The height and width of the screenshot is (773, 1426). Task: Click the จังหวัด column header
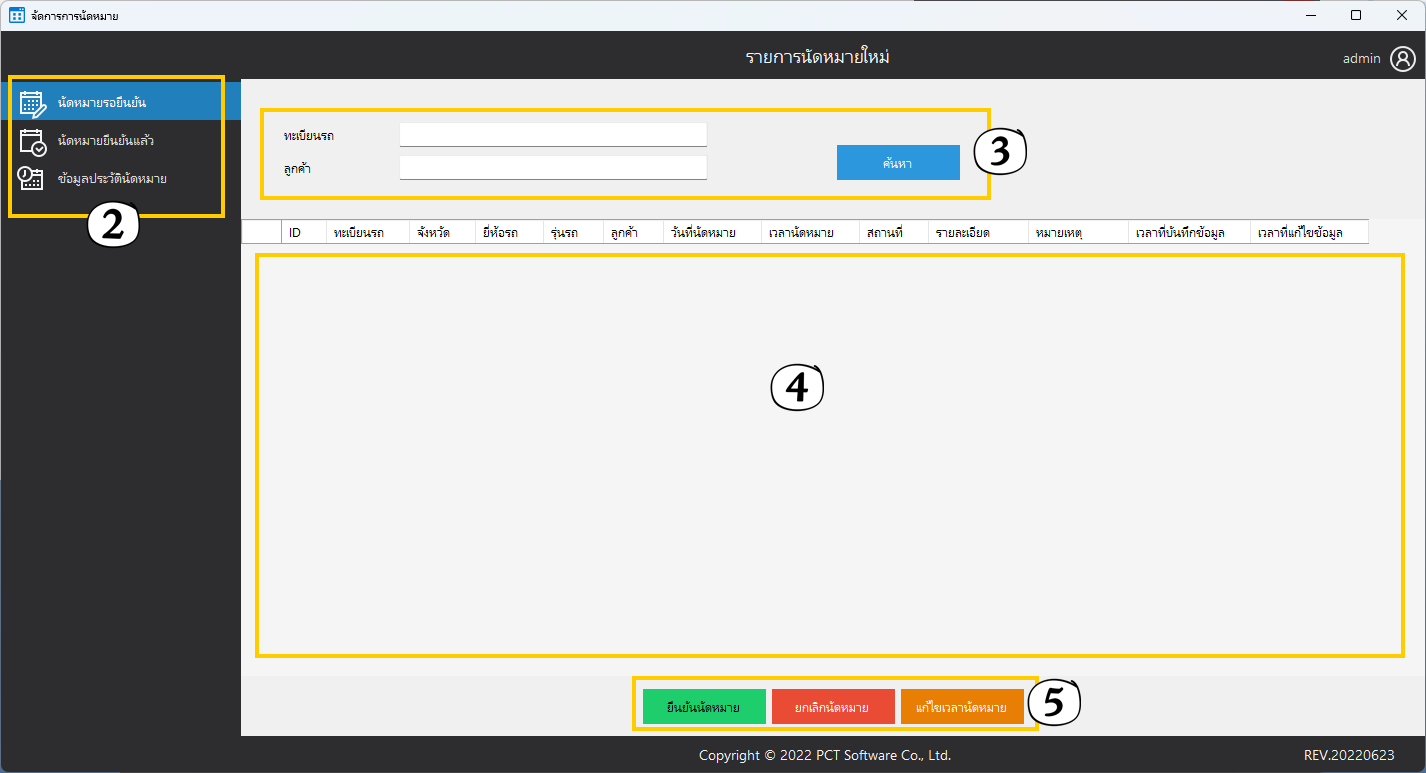[433, 232]
